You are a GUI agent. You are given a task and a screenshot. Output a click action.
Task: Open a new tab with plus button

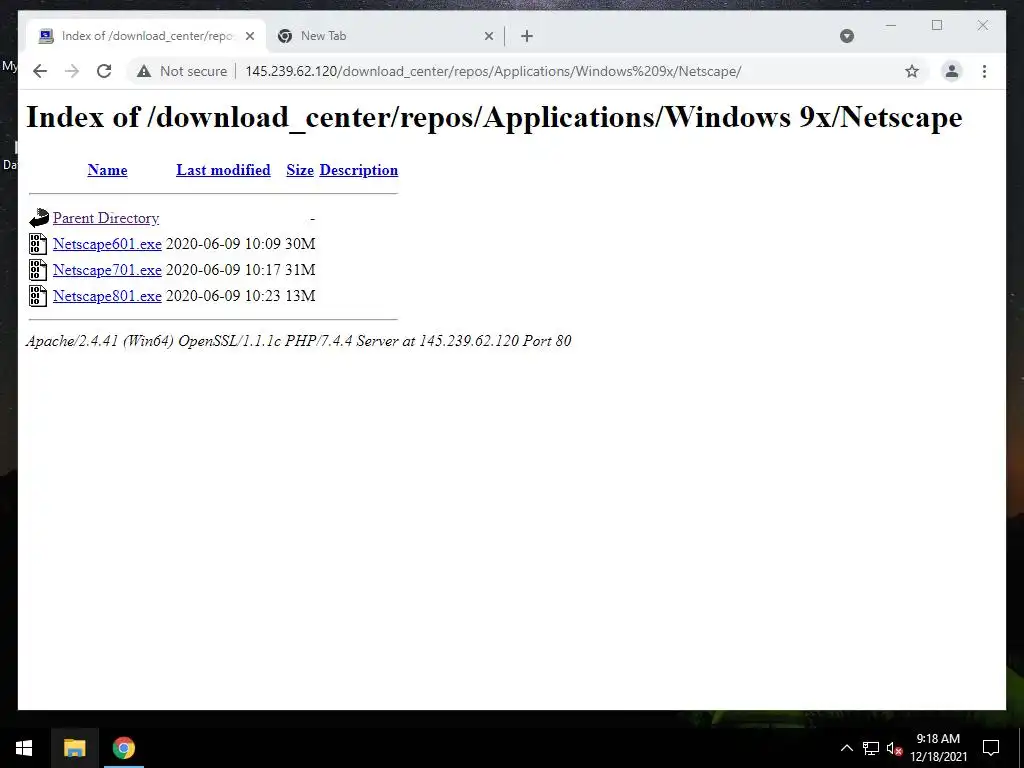pos(527,36)
